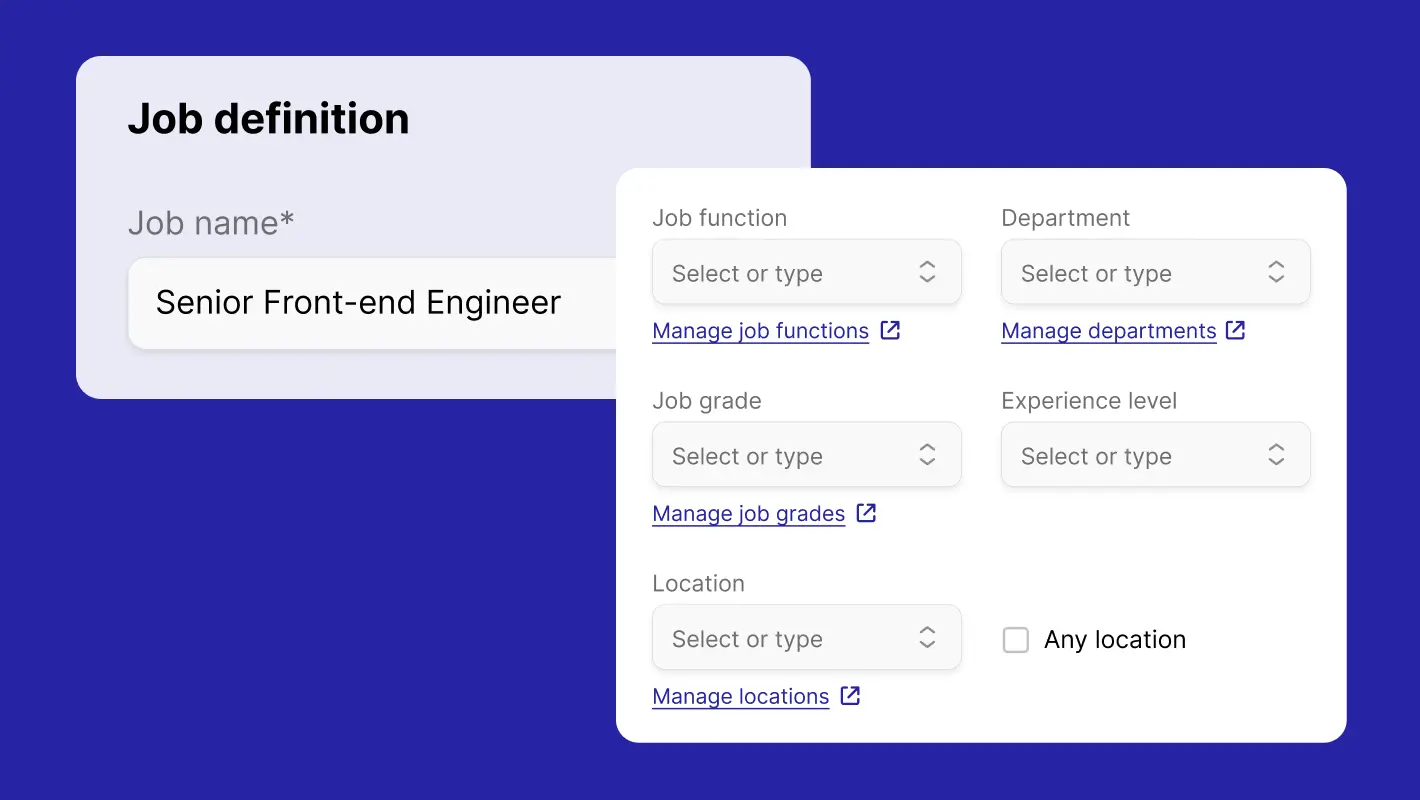This screenshot has height=800, width=1420.
Task: Expand the Location dropdown
Action: click(806, 638)
